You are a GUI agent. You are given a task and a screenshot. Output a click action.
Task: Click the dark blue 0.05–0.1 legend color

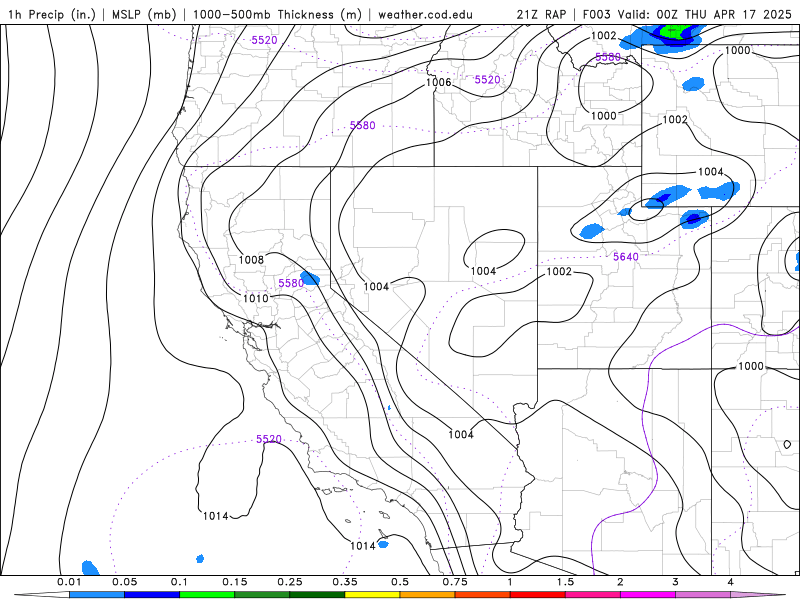pos(152,594)
